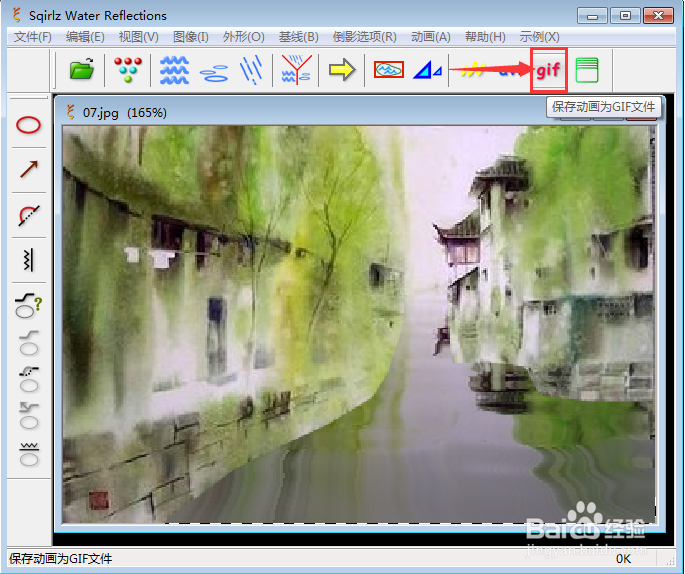Close the Sqirlz Water Reflections window
The width and height of the screenshot is (685, 574).
658,16
